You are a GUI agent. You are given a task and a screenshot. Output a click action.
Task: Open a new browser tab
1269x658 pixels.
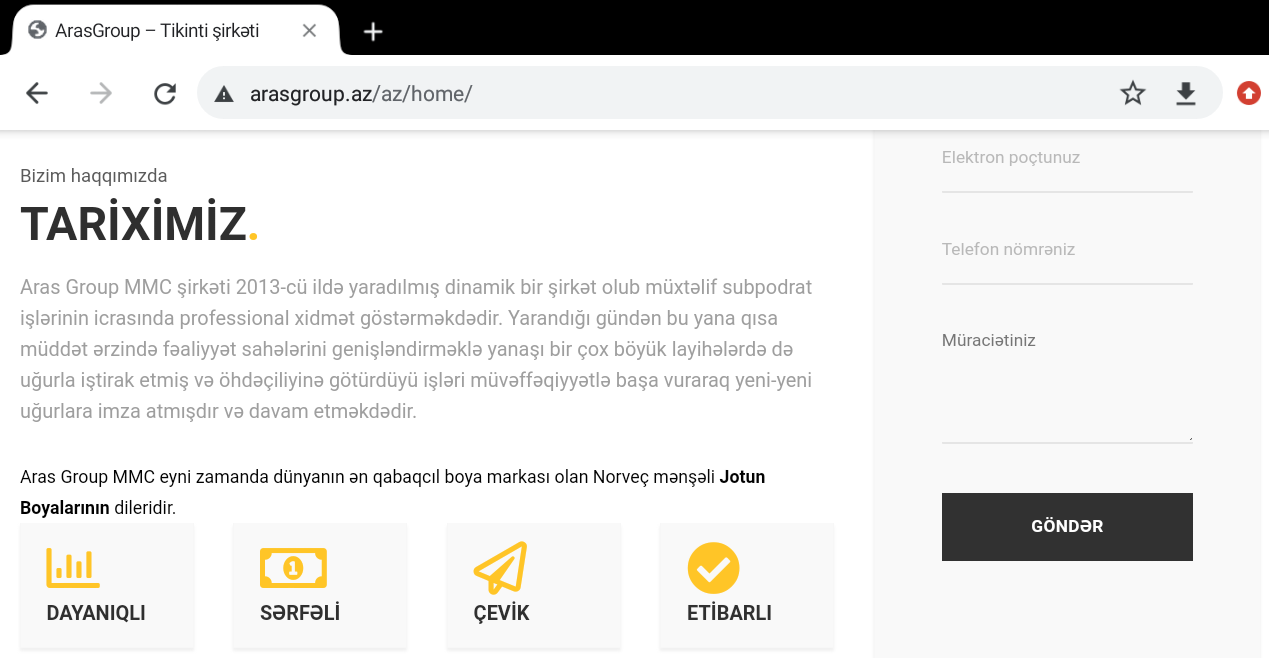click(373, 31)
